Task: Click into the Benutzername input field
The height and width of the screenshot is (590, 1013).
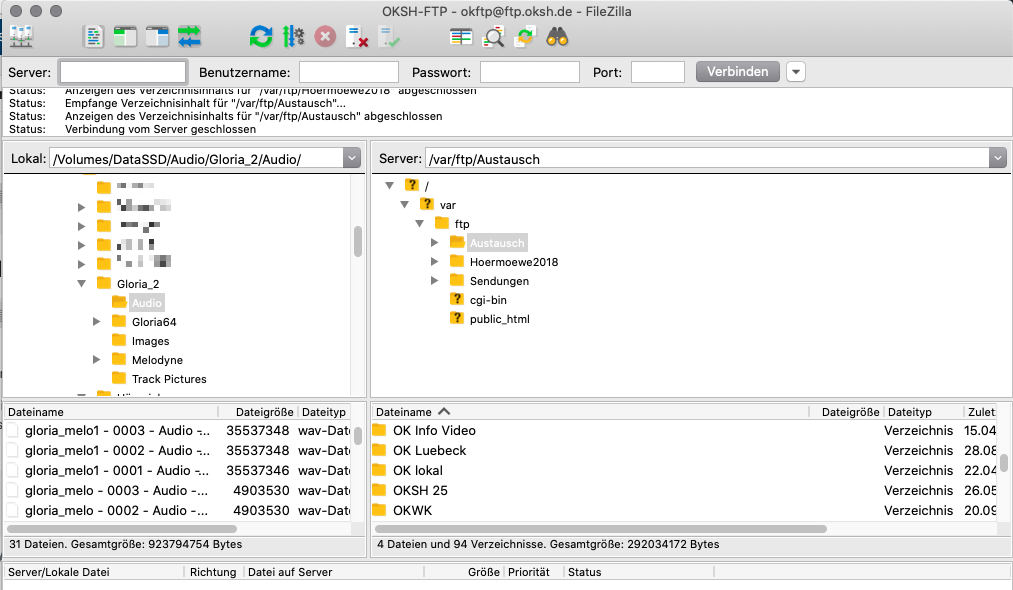Action: click(348, 72)
